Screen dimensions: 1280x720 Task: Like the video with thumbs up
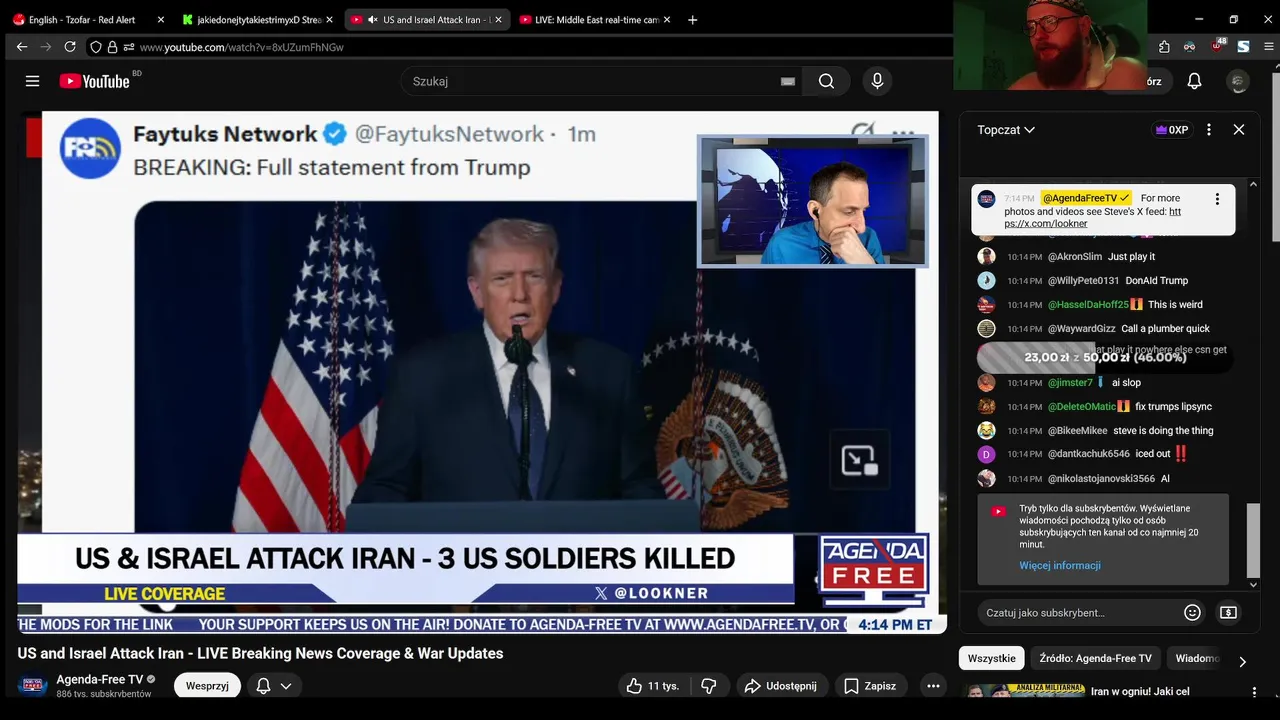[x=651, y=686]
